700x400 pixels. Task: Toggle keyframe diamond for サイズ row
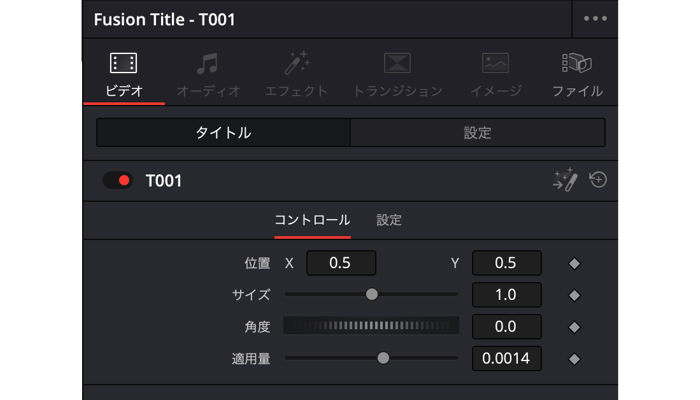pos(574,295)
